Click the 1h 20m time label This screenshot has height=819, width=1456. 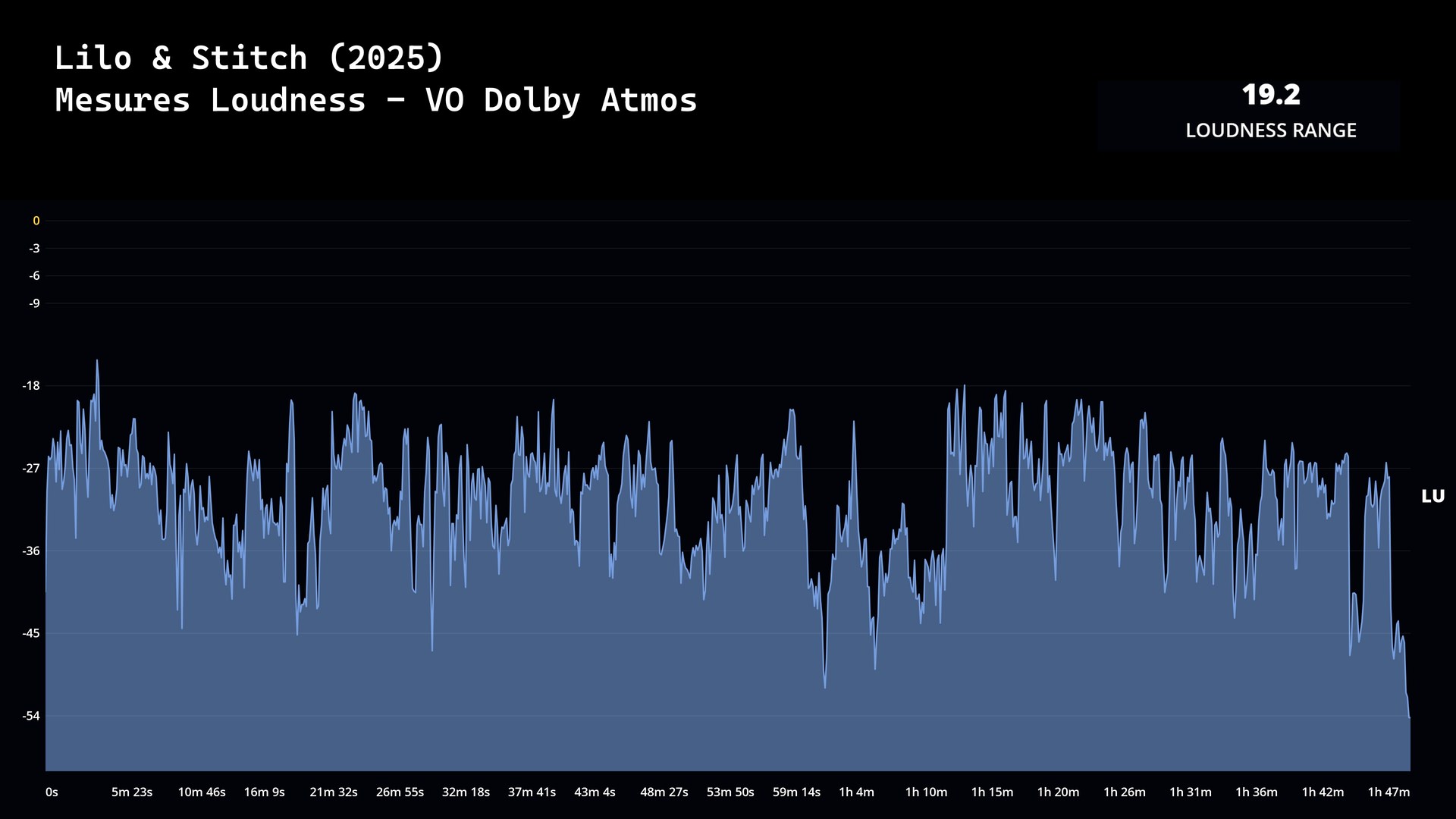coord(1058,792)
